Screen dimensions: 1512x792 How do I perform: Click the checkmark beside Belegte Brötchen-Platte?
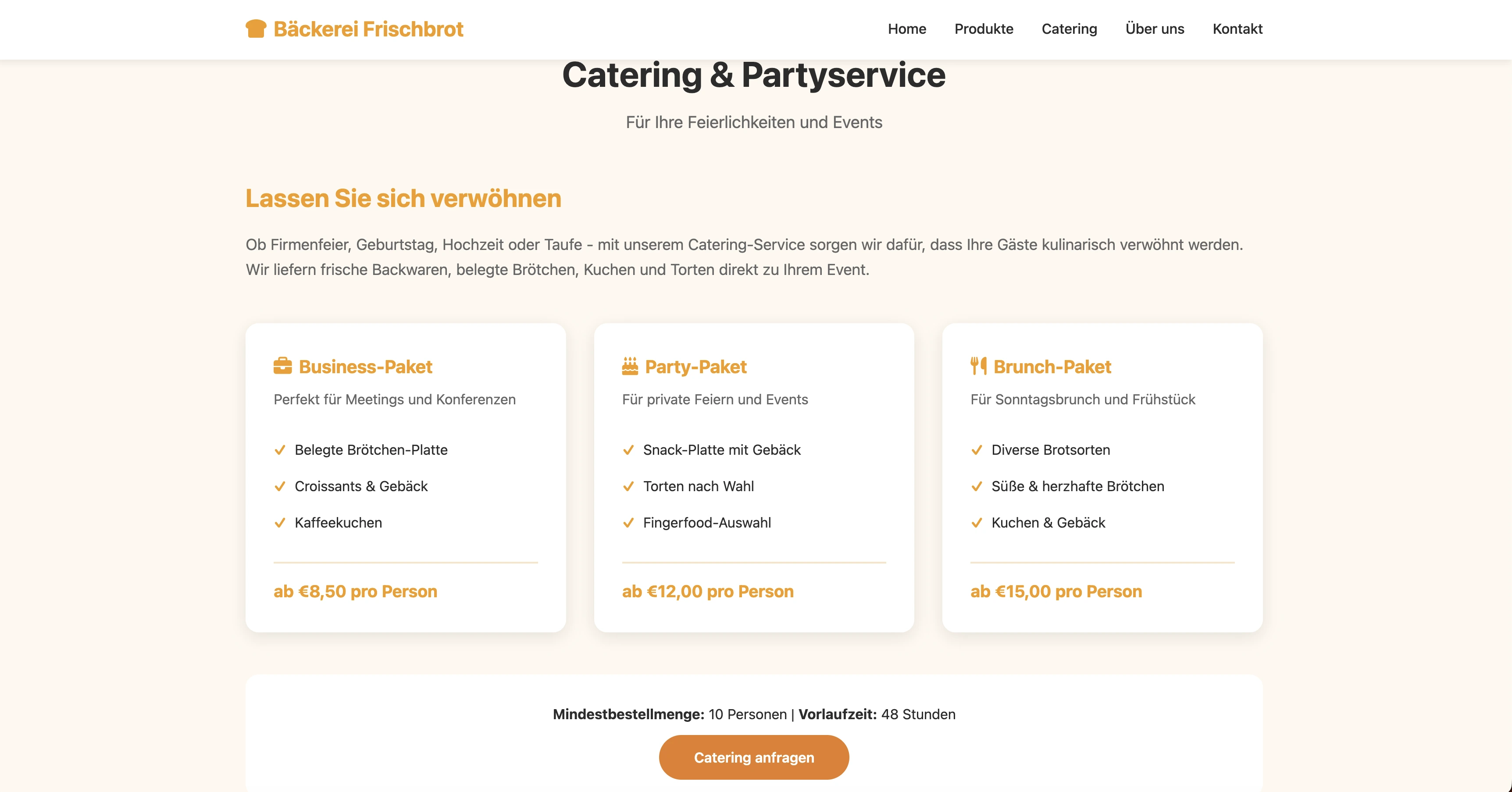(x=280, y=450)
